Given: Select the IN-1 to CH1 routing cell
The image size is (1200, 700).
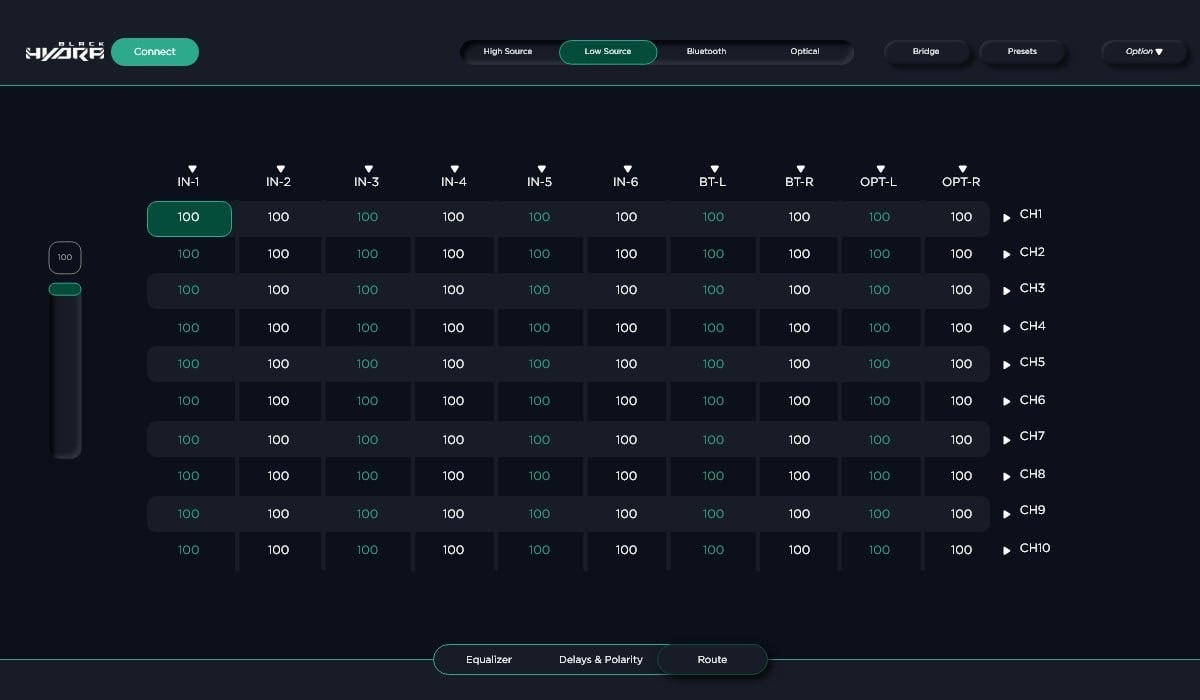Looking at the screenshot, I should (189, 218).
